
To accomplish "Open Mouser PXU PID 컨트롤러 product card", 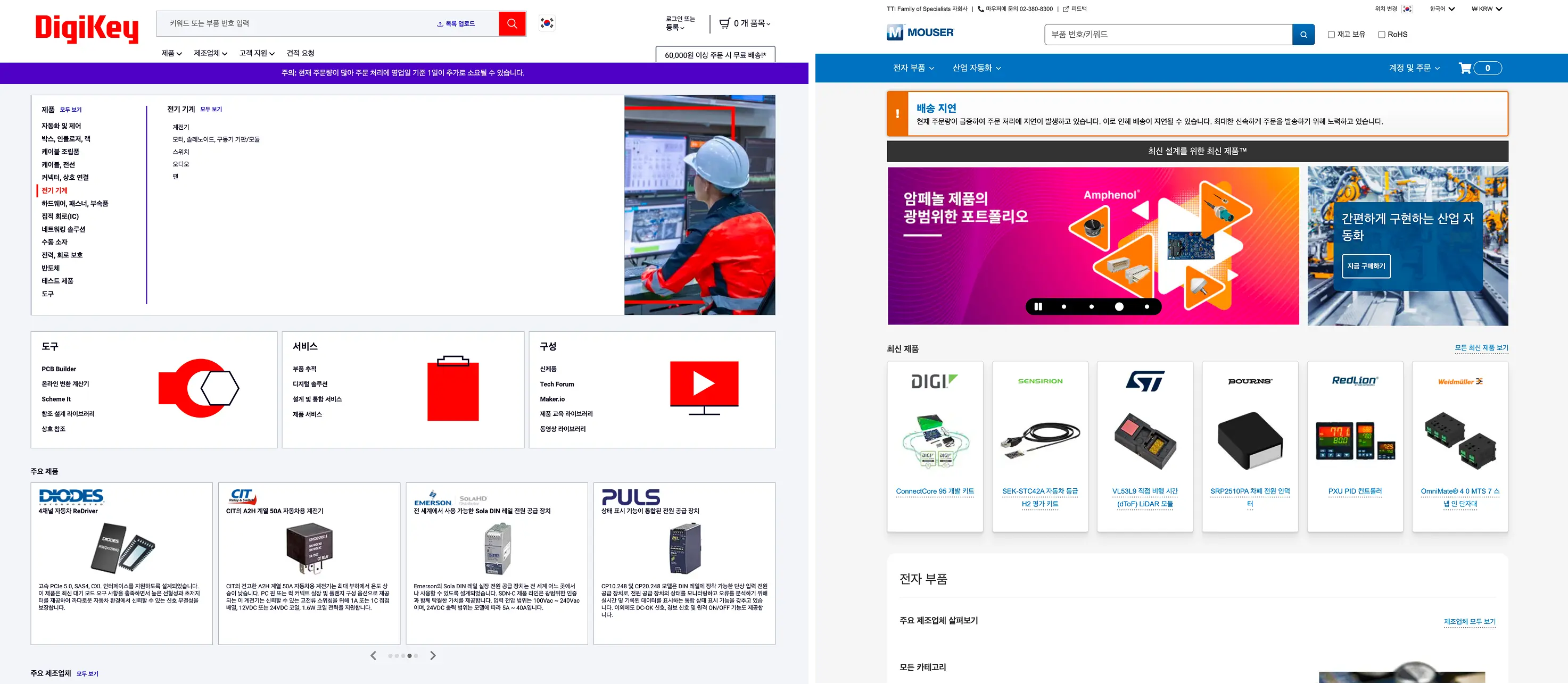I will click(1355, 446).
